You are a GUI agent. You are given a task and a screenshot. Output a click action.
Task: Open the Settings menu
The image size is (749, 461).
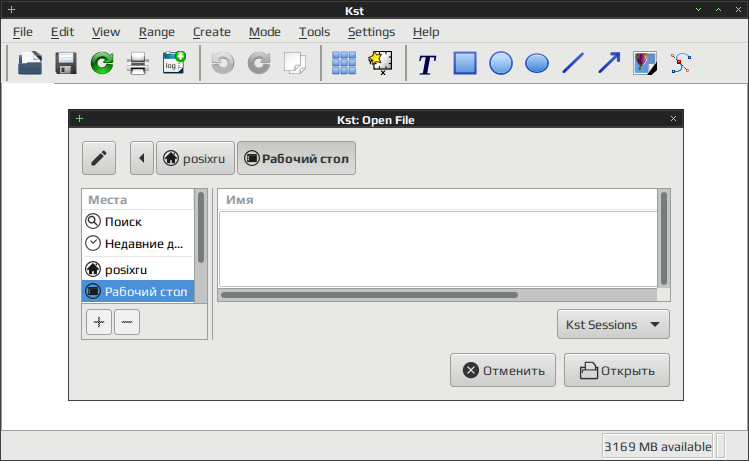pos(371,32)
